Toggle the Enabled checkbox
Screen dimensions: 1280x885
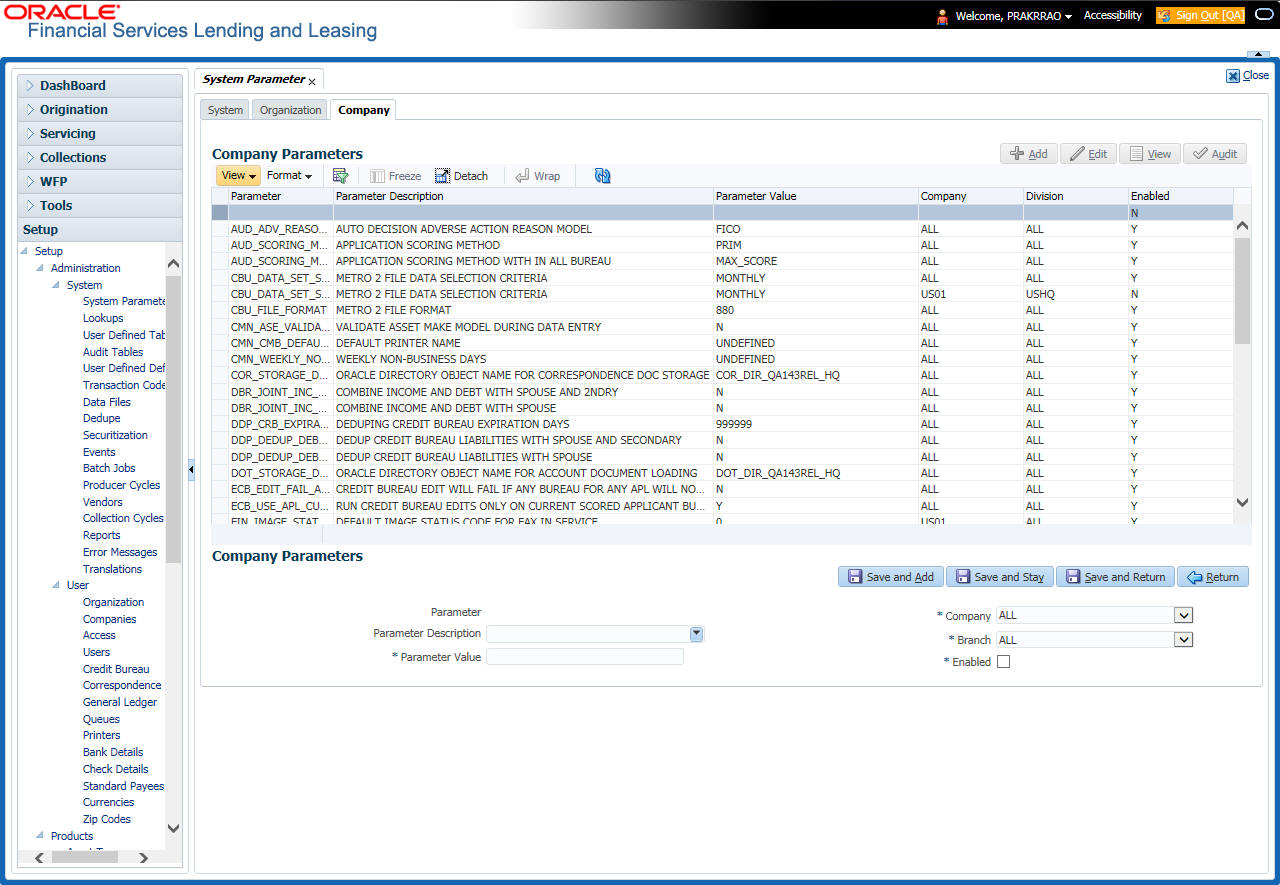tap(1004, 662)
